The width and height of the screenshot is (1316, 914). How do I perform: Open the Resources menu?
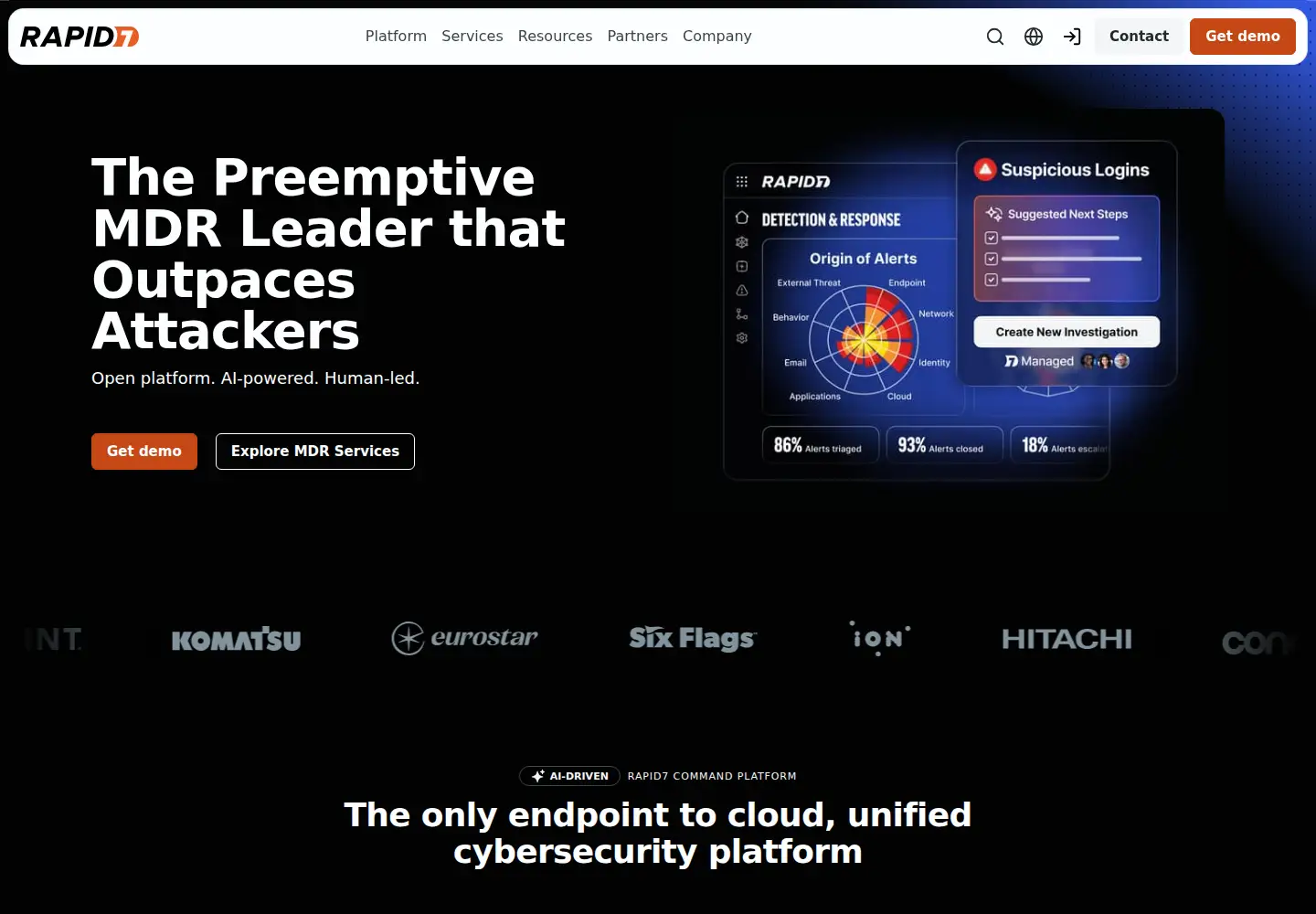[555, 37]
